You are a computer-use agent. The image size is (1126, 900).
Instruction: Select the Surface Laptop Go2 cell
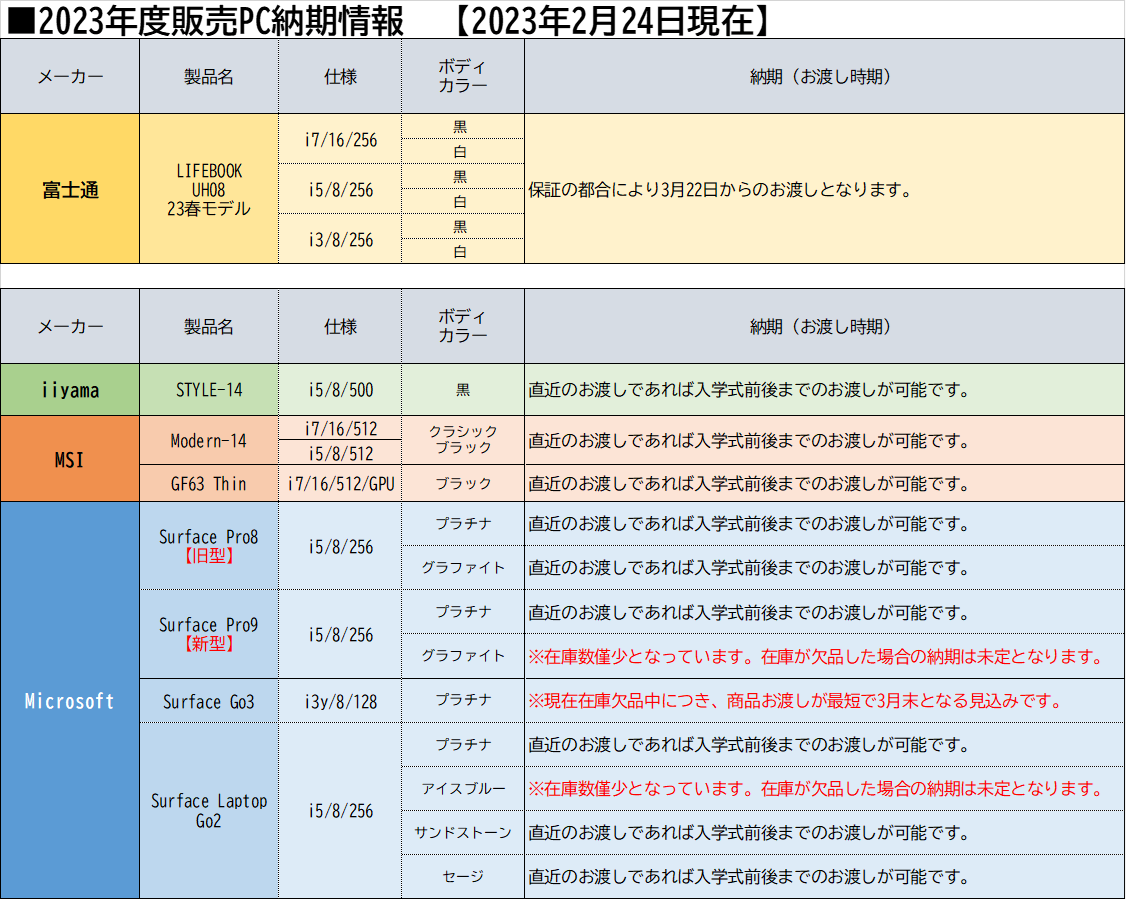pos(209,810)
